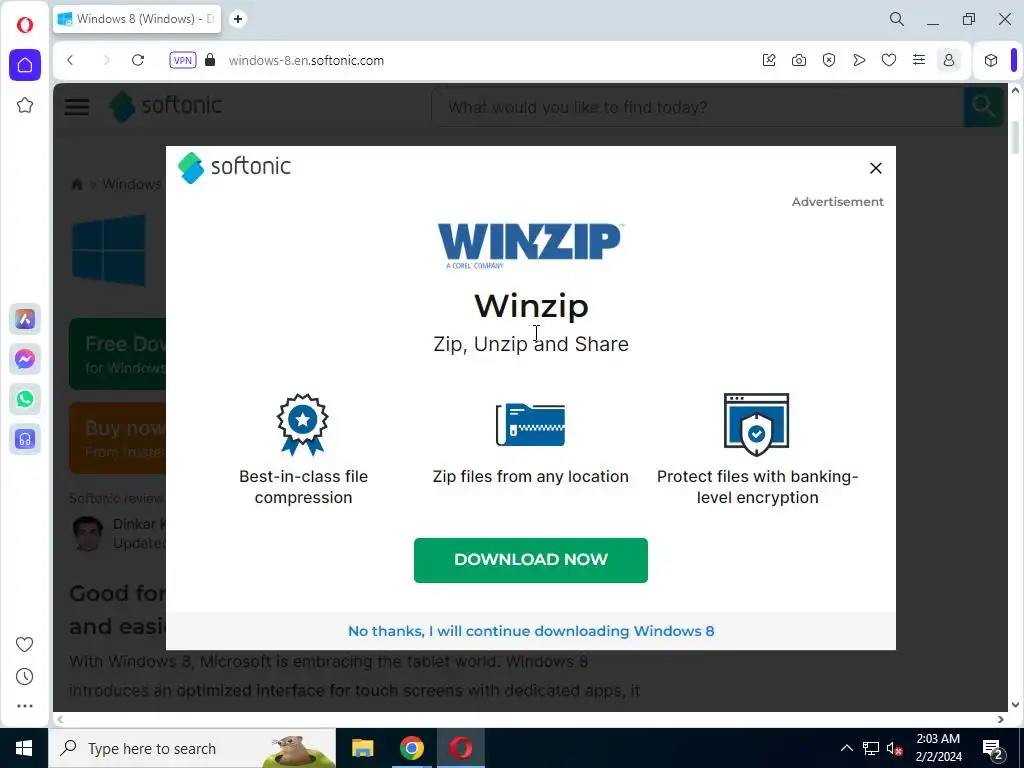The height and width of the screenshot is (768, 1024).
Task: Take a snapshot with the camera icon
Action: pyautogui.click(x=799, y=60)
